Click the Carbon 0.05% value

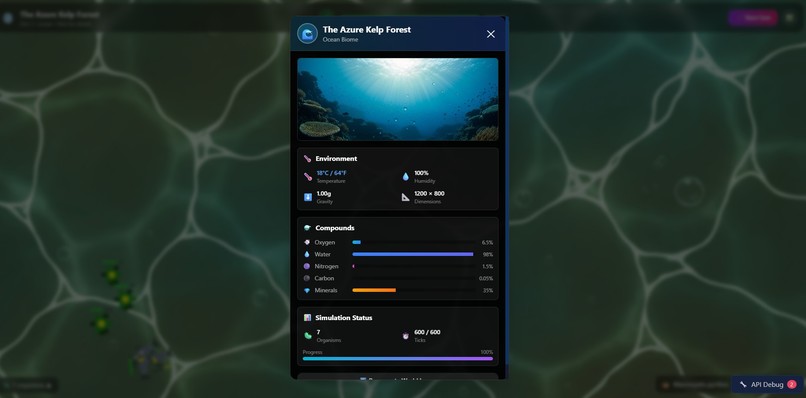(x=486, y=278)
